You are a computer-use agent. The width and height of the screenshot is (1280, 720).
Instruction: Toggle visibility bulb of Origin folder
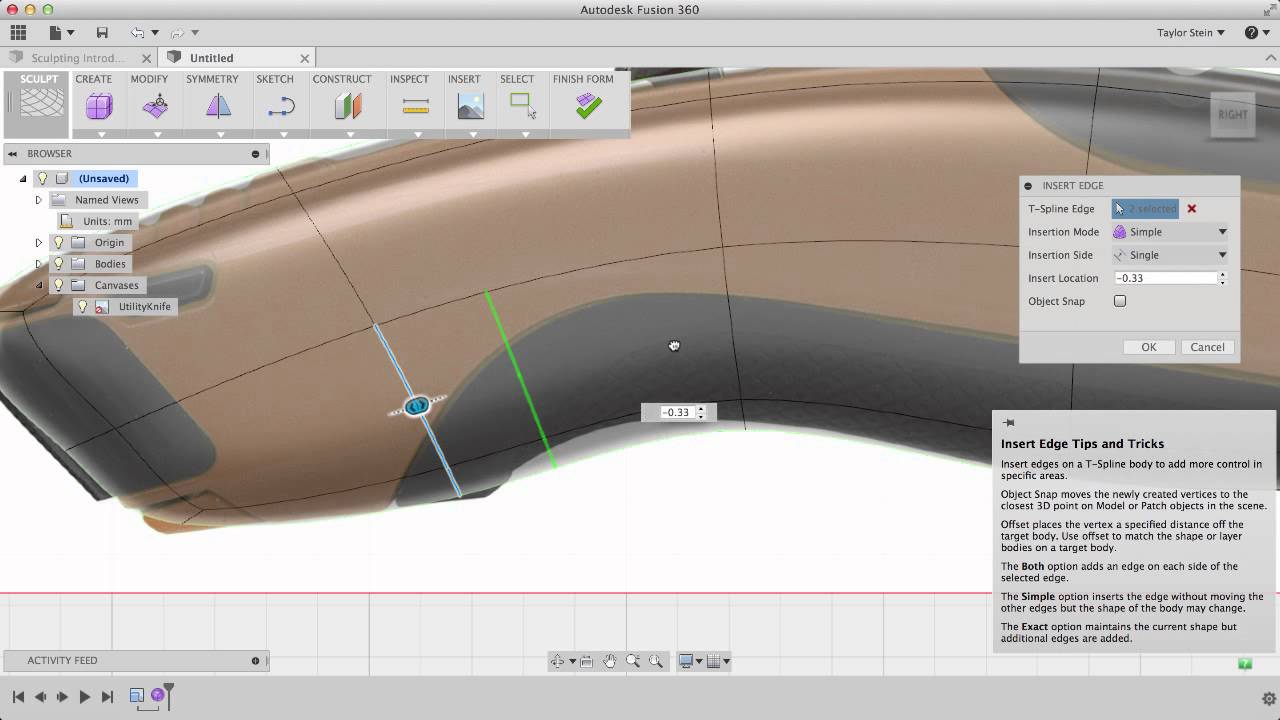point(59,242)
